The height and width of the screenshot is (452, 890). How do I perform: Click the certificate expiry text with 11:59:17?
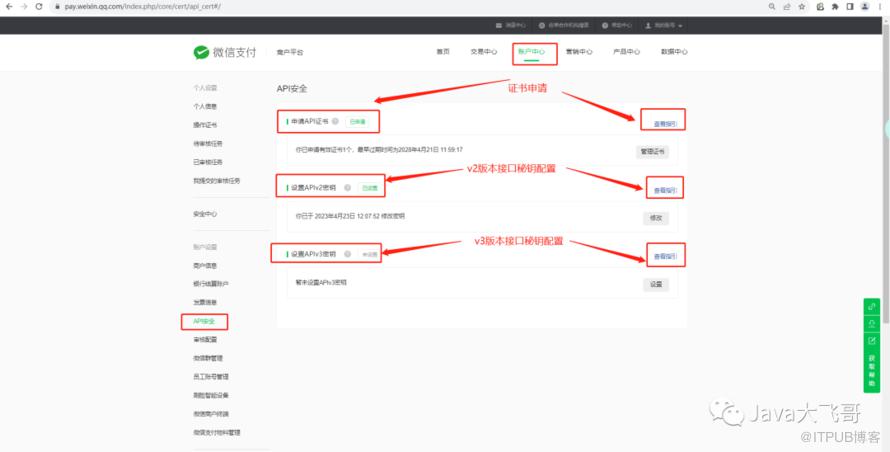pyautogui.click(x=379, y=150)
